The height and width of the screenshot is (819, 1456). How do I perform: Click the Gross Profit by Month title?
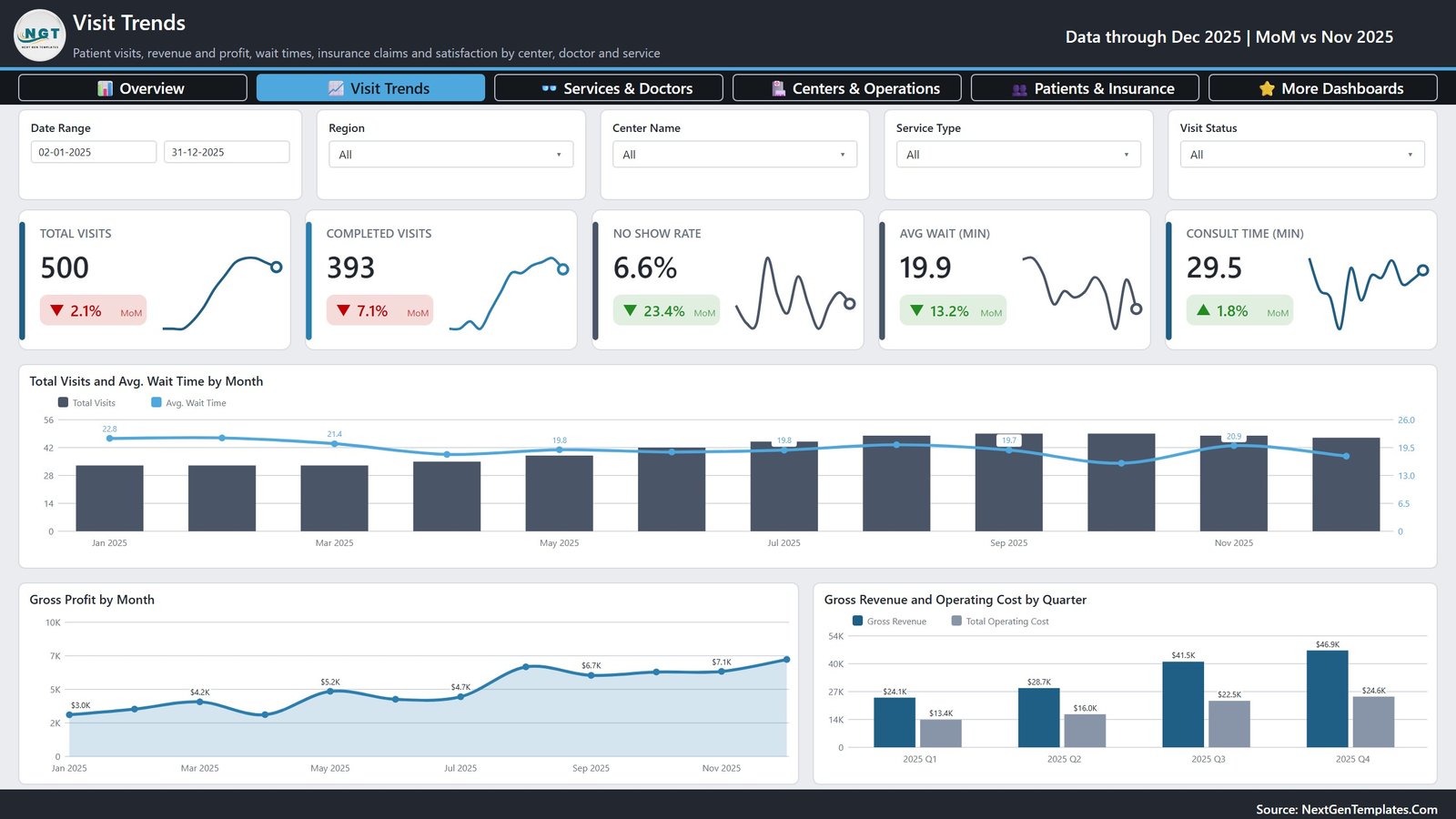(x=92, y=600)
